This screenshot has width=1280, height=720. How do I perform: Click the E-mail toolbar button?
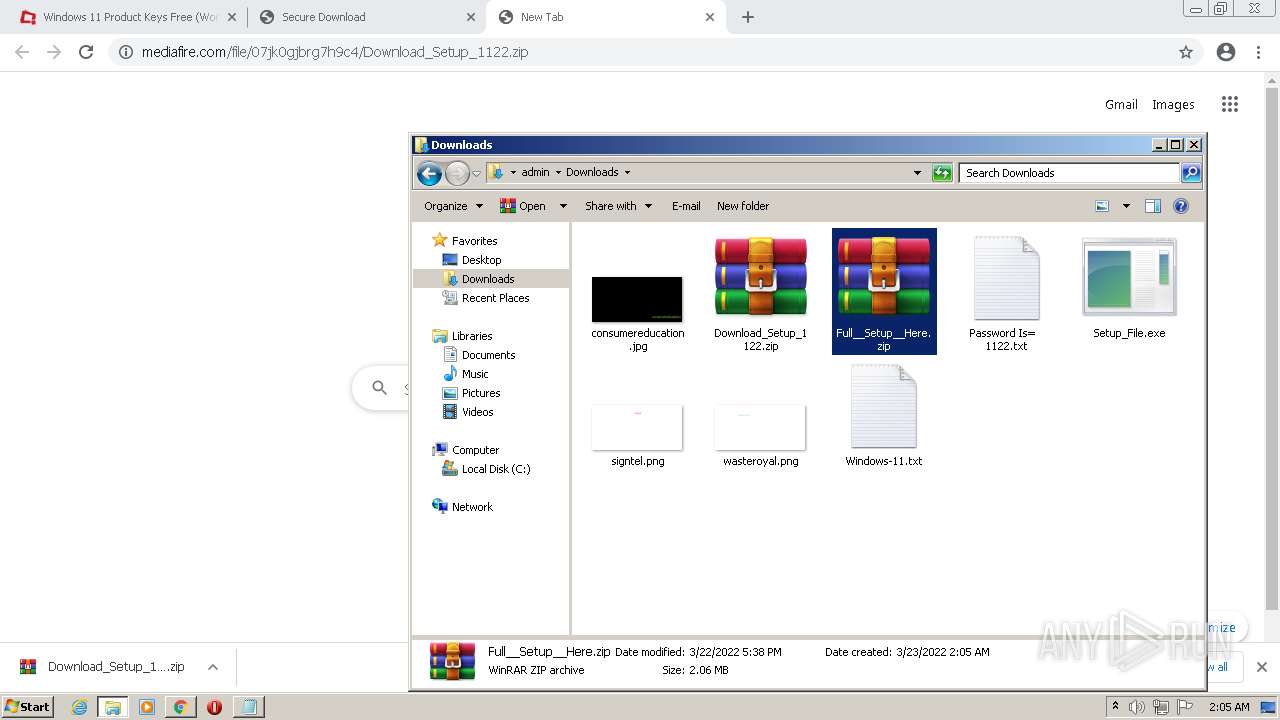pos(686,206)
